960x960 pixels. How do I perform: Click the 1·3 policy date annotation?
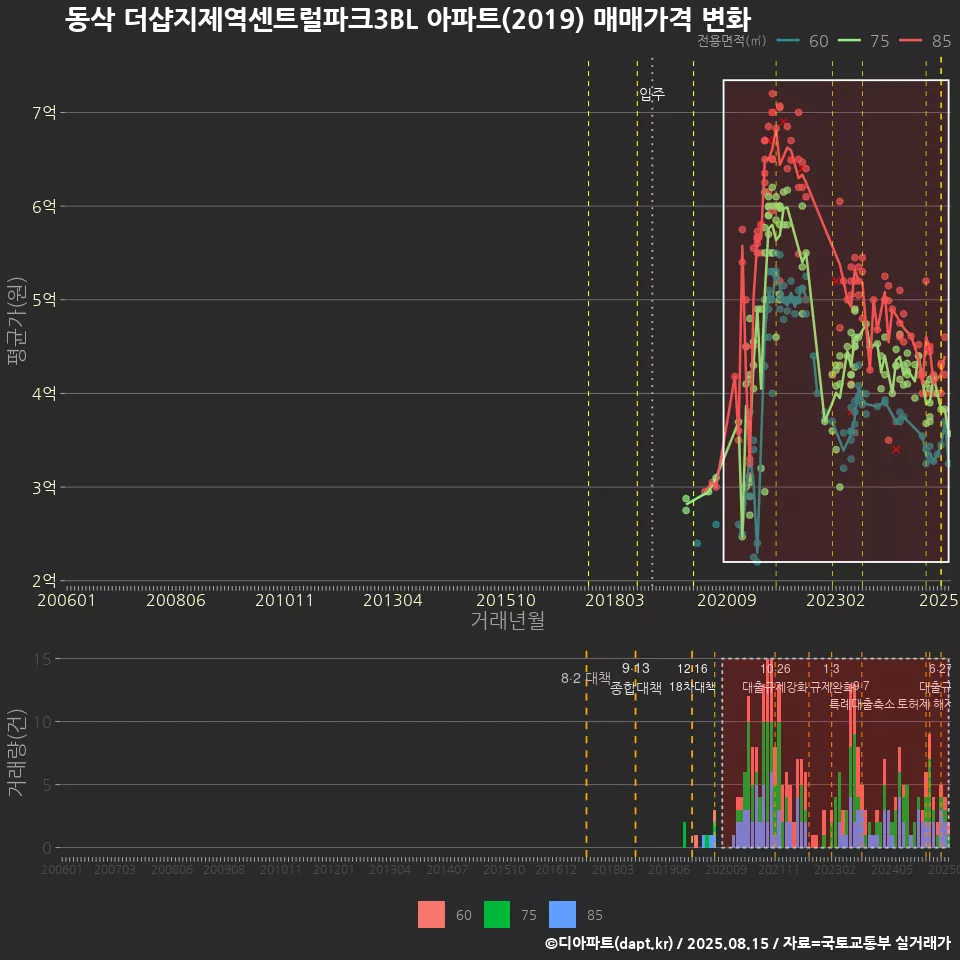click(831, 669)
